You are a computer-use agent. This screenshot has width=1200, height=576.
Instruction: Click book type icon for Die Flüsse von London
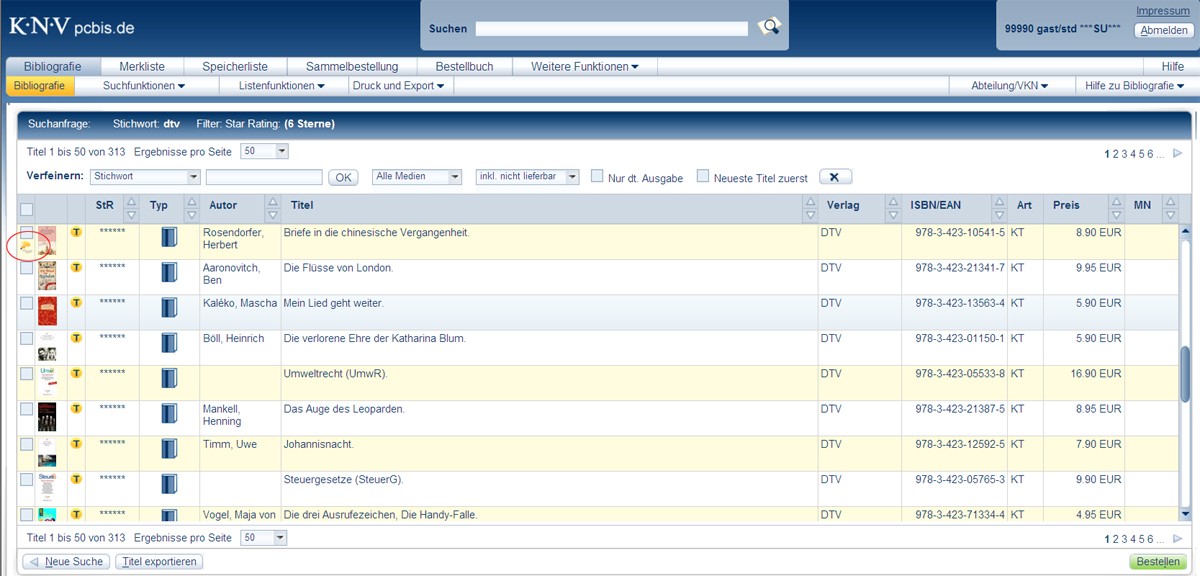(169, 272)
